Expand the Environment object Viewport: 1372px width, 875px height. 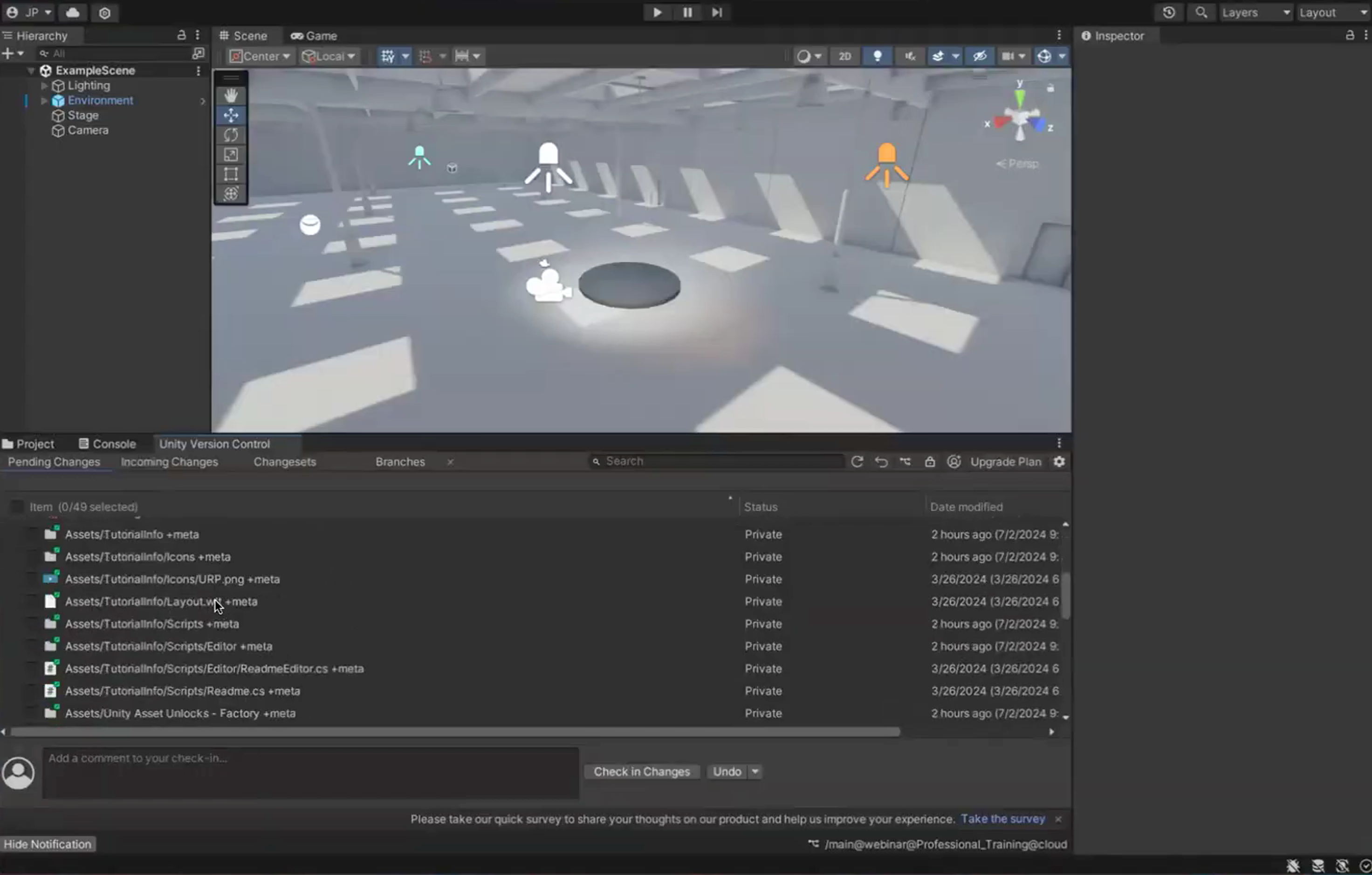(44, 100)
